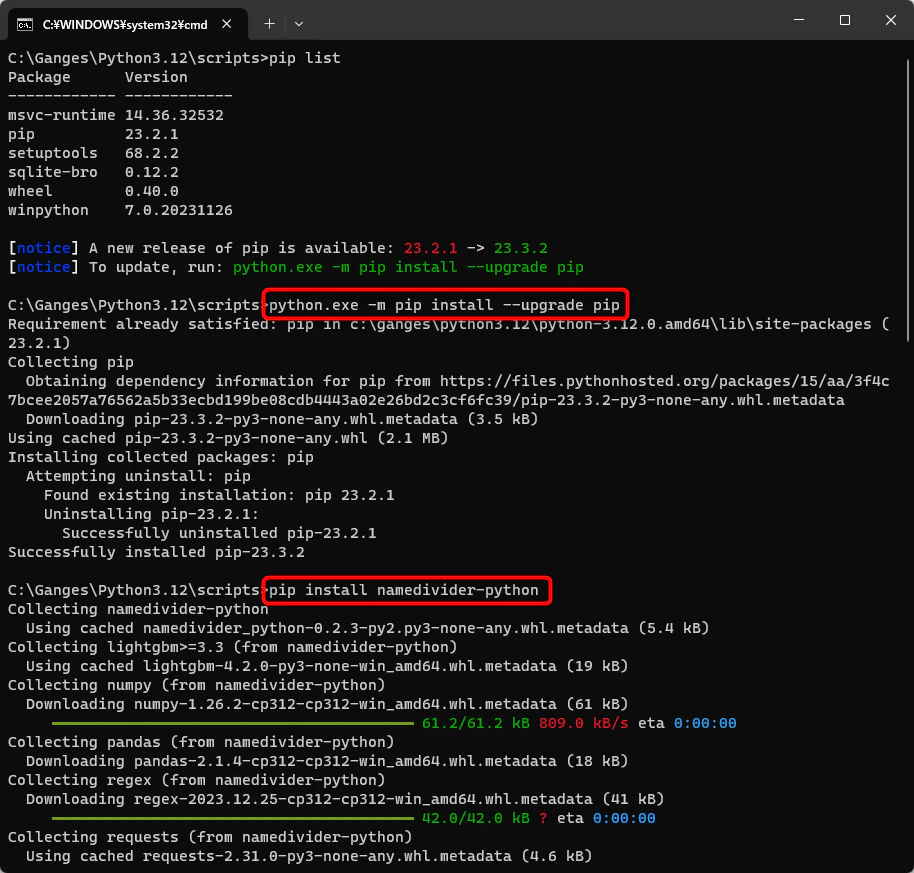Click 'Collecting lightgbm>=3.3' line

click(233, 647)
